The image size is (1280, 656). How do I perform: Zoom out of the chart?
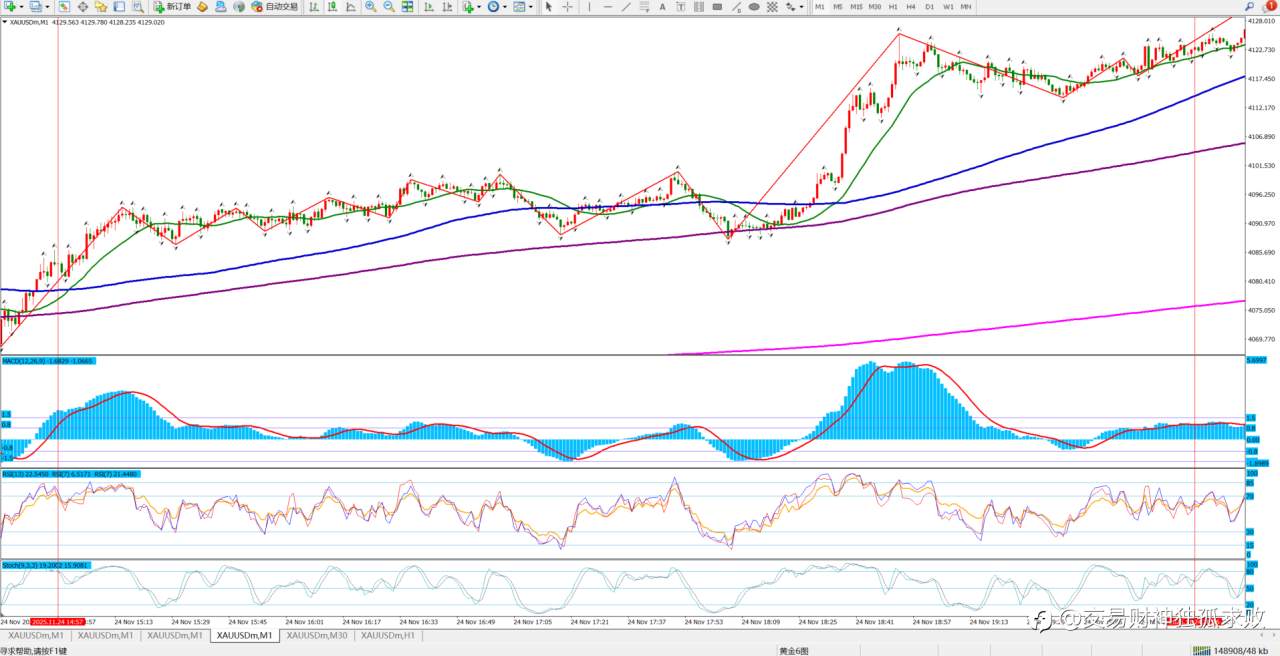(388, 6)
